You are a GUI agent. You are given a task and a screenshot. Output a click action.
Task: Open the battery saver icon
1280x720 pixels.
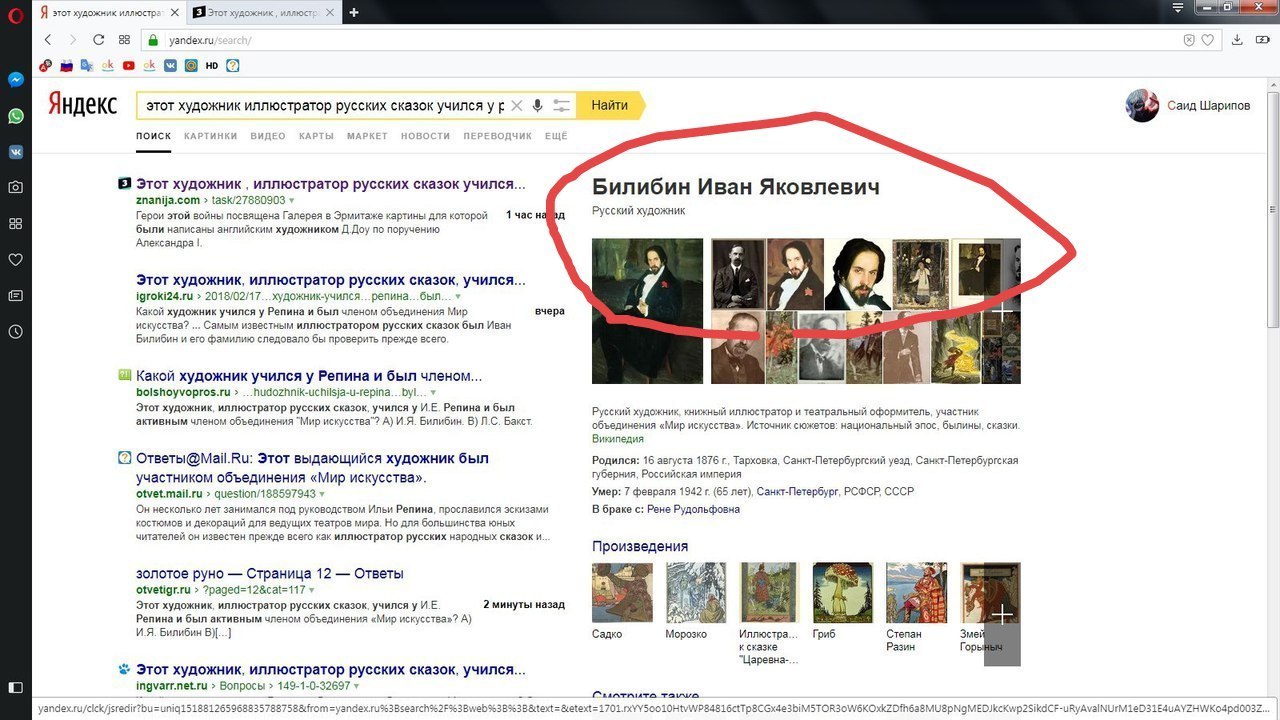[1261, 40]
